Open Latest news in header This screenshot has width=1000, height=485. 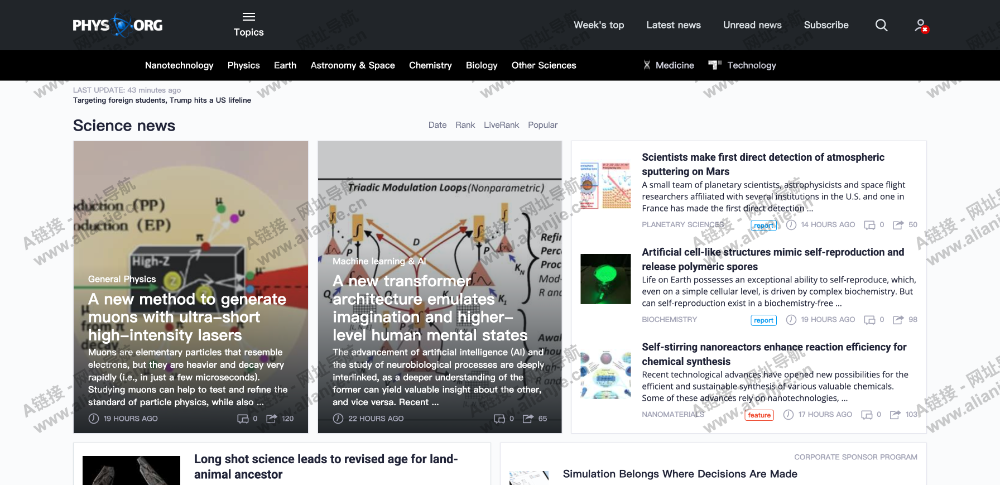(x=673, y=25)
